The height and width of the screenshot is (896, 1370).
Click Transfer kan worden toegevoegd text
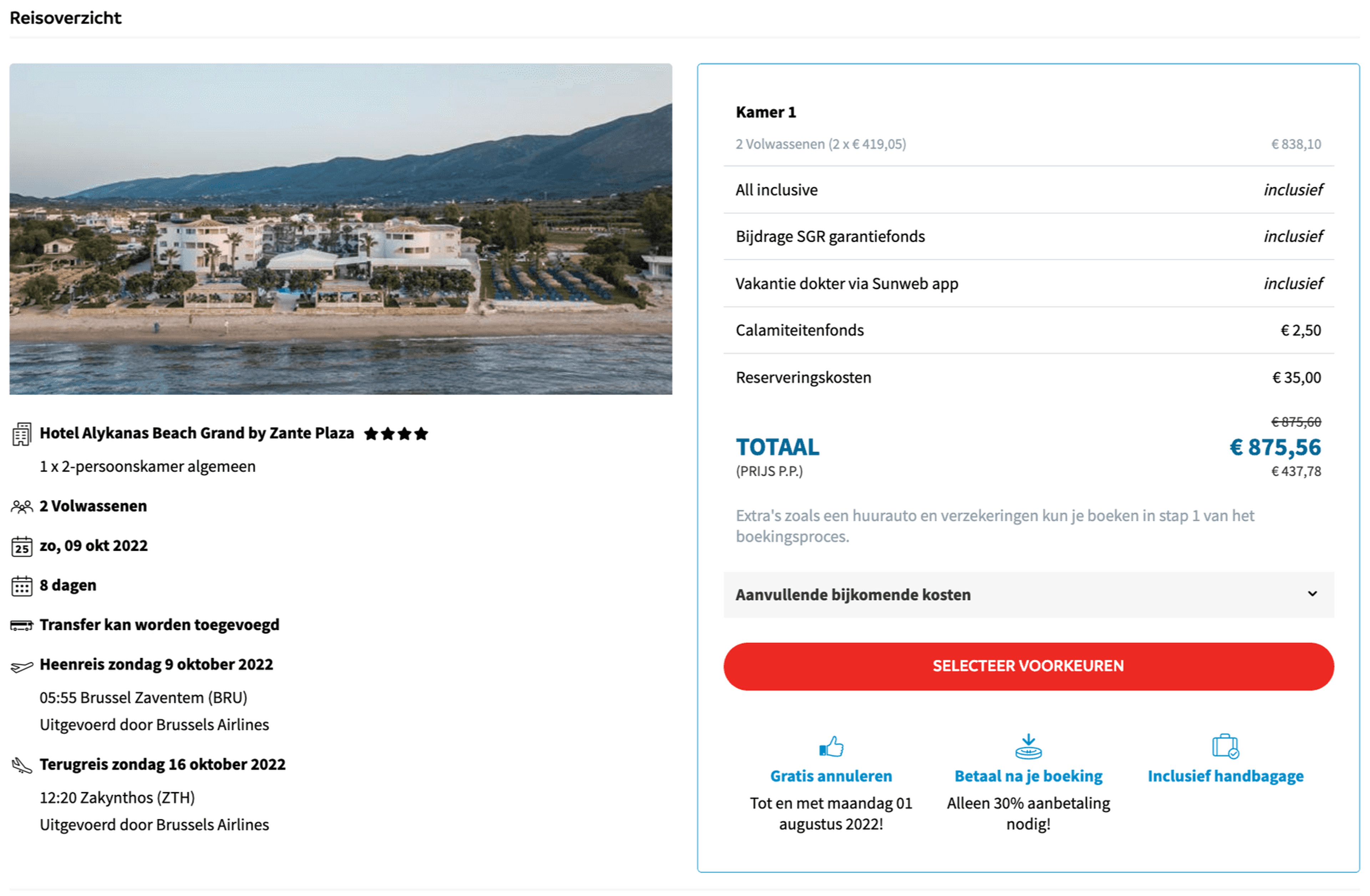(x=159, y=625)
